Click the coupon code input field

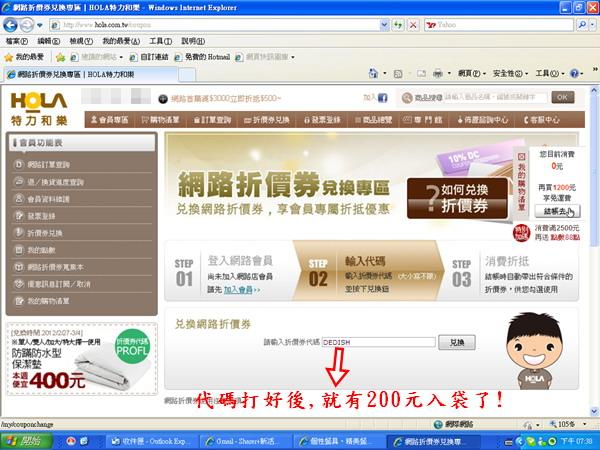coord(379,342)
